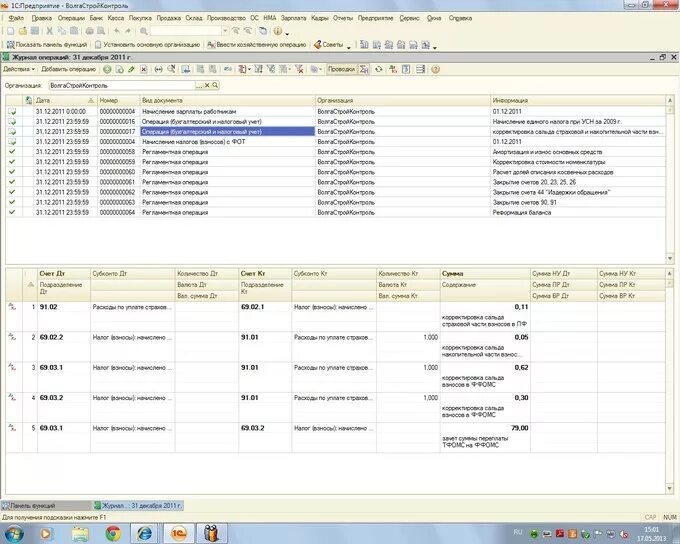Click the orange Help question icon in journal
Screen dimensions: 680x544
tap(435, 69)
